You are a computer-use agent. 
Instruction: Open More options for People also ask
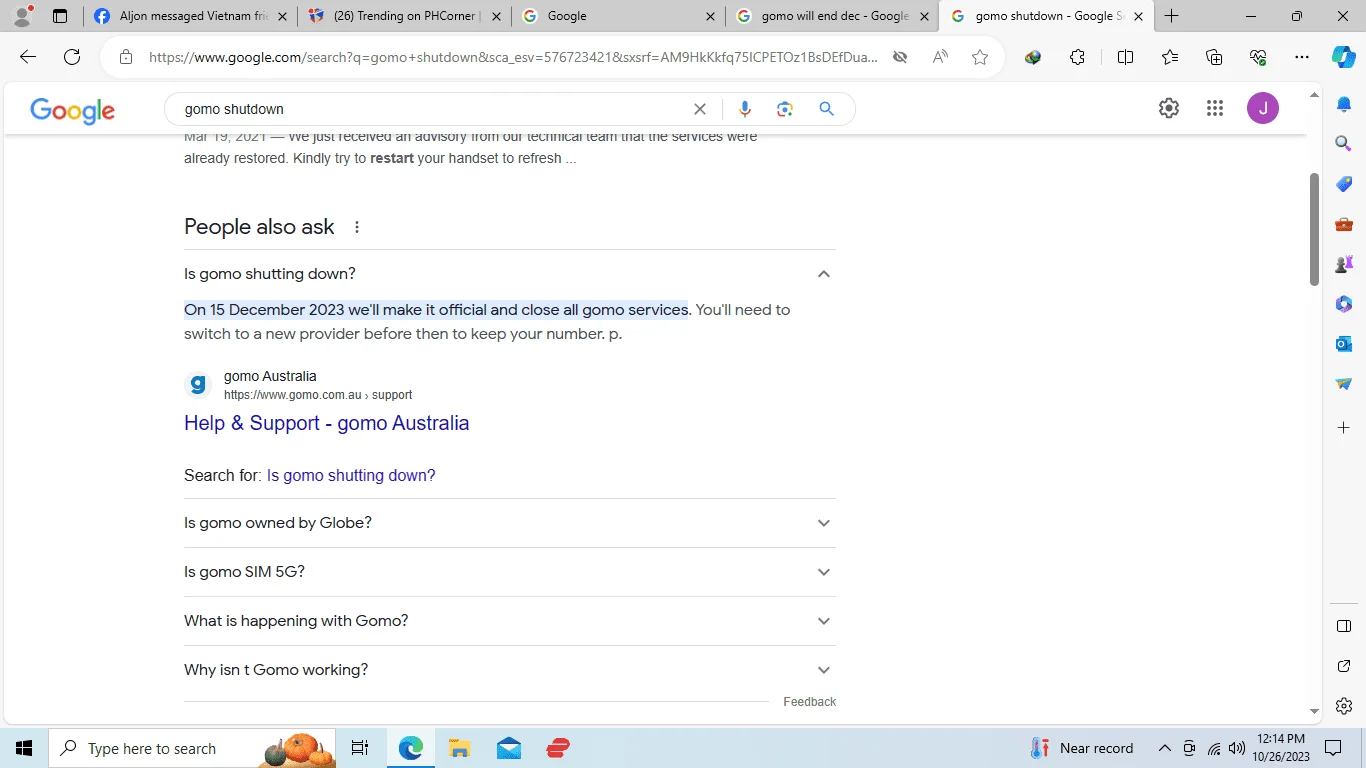tap(357, 227)
